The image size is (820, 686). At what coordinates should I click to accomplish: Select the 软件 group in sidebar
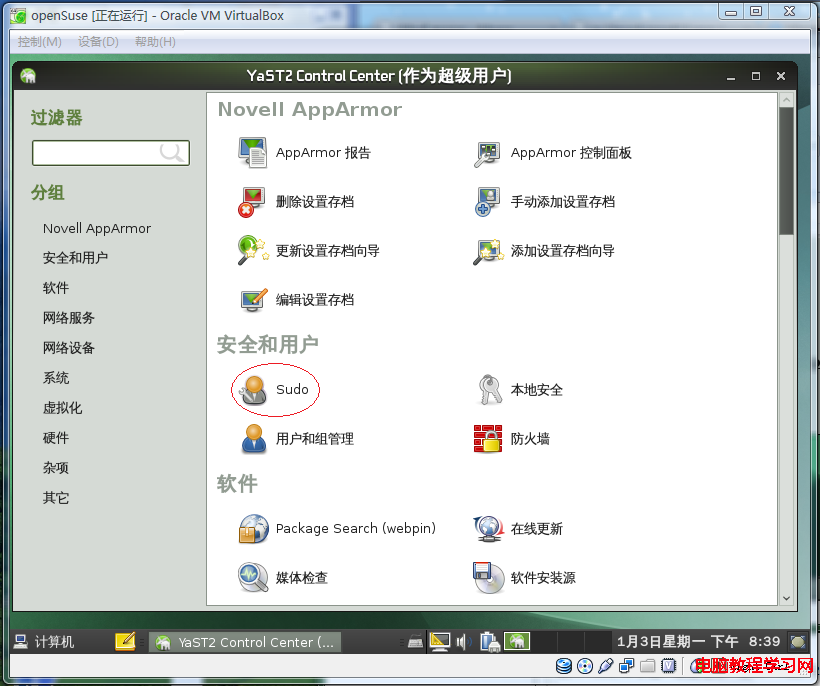pos(56,288)
